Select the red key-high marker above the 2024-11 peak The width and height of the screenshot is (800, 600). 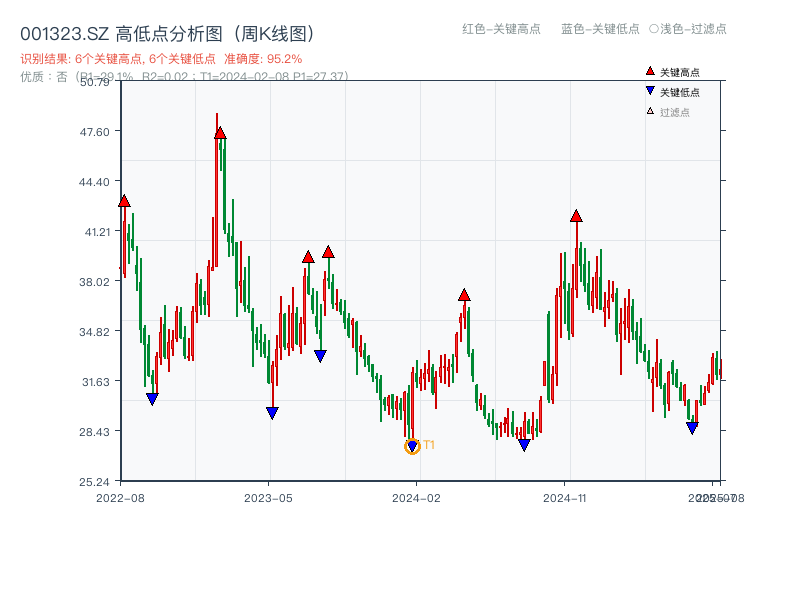pyautogui.click(x=576, y=214)
